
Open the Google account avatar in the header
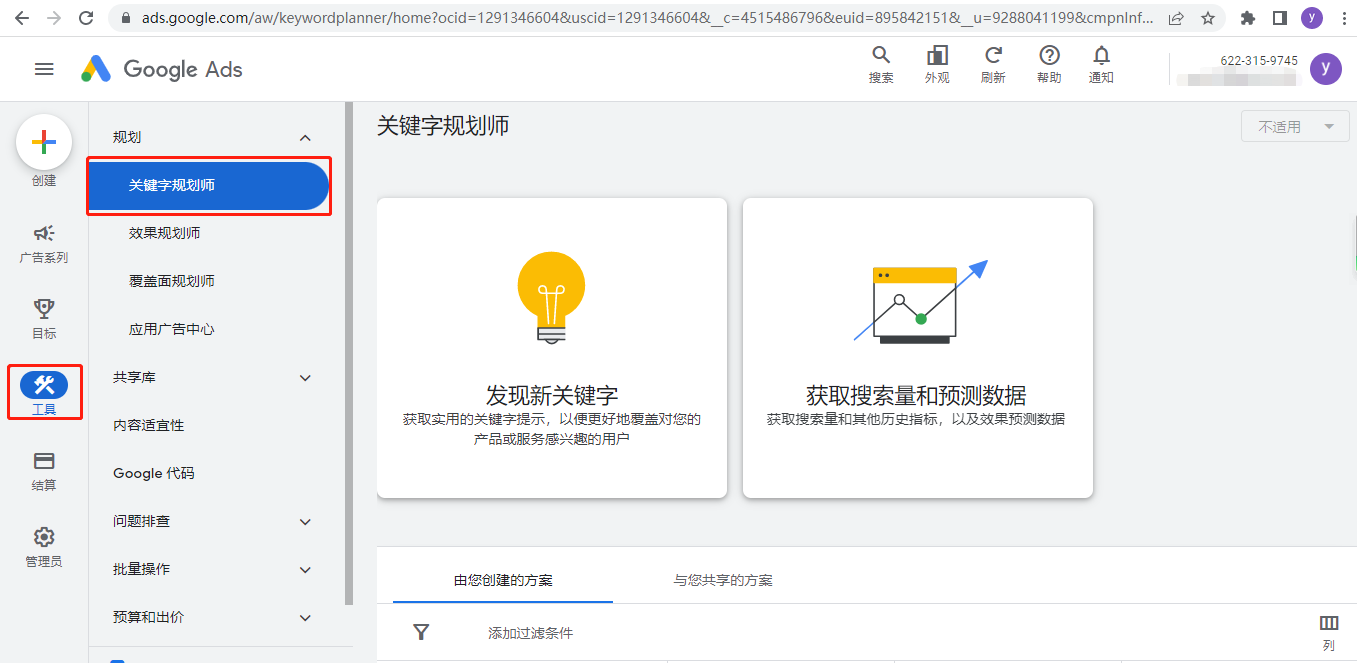click(1326, 69)
